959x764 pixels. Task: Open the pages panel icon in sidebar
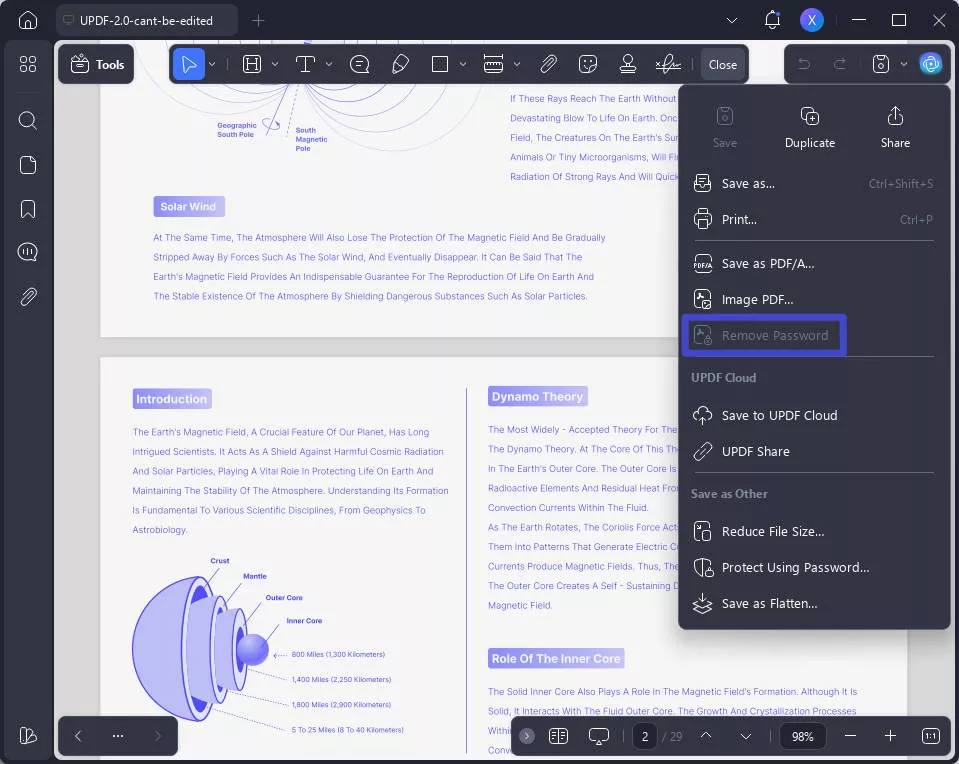(28, 165)
